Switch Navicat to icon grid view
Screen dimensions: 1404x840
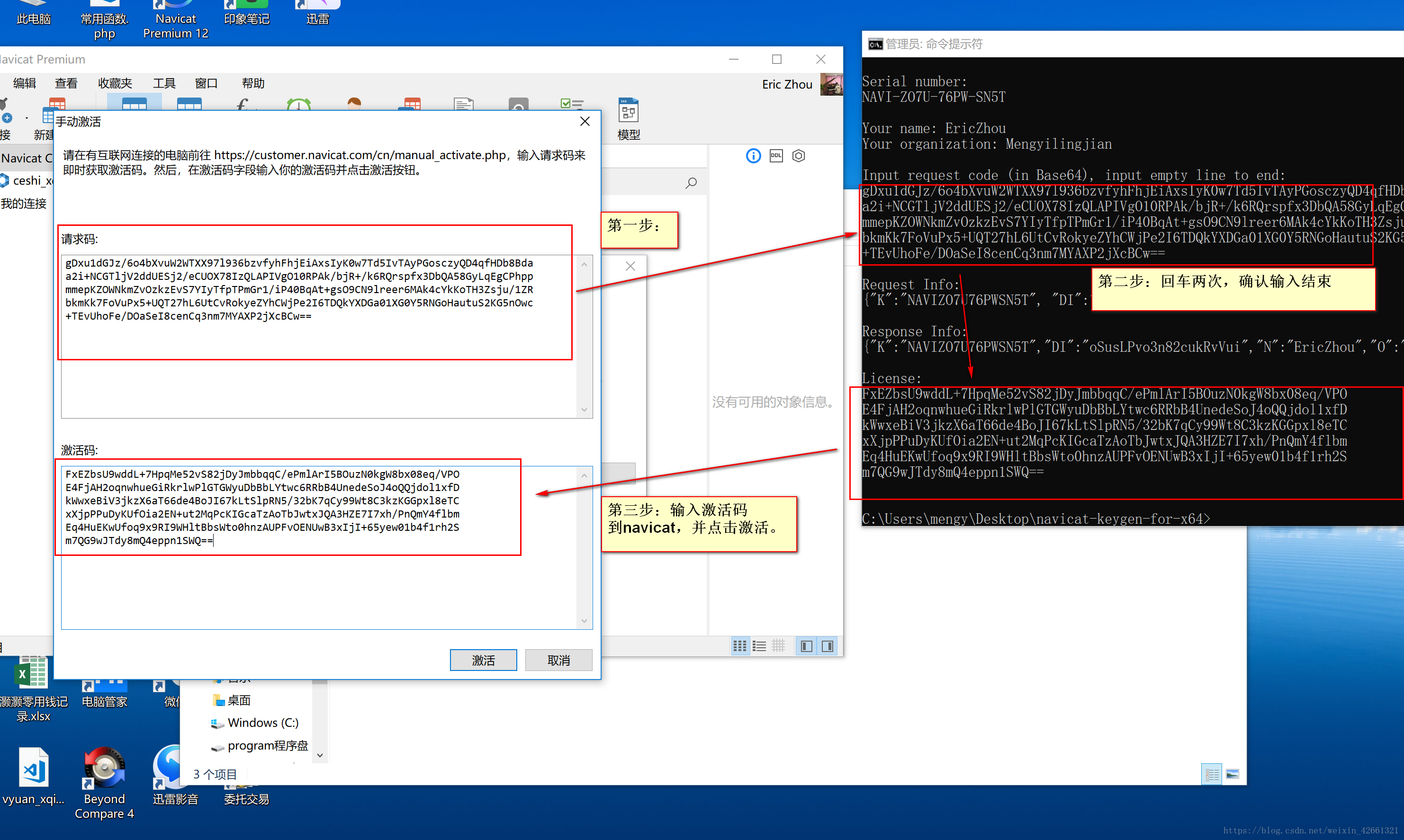point(739,646)
